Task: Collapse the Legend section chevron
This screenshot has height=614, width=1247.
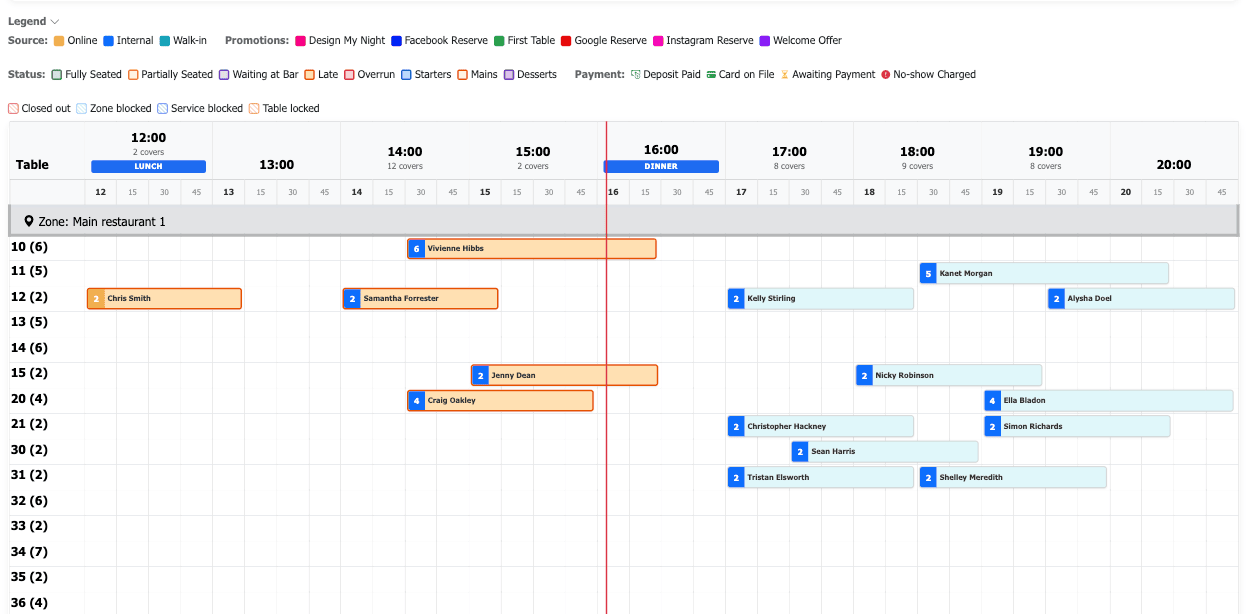Action: (x=55, y=22)
